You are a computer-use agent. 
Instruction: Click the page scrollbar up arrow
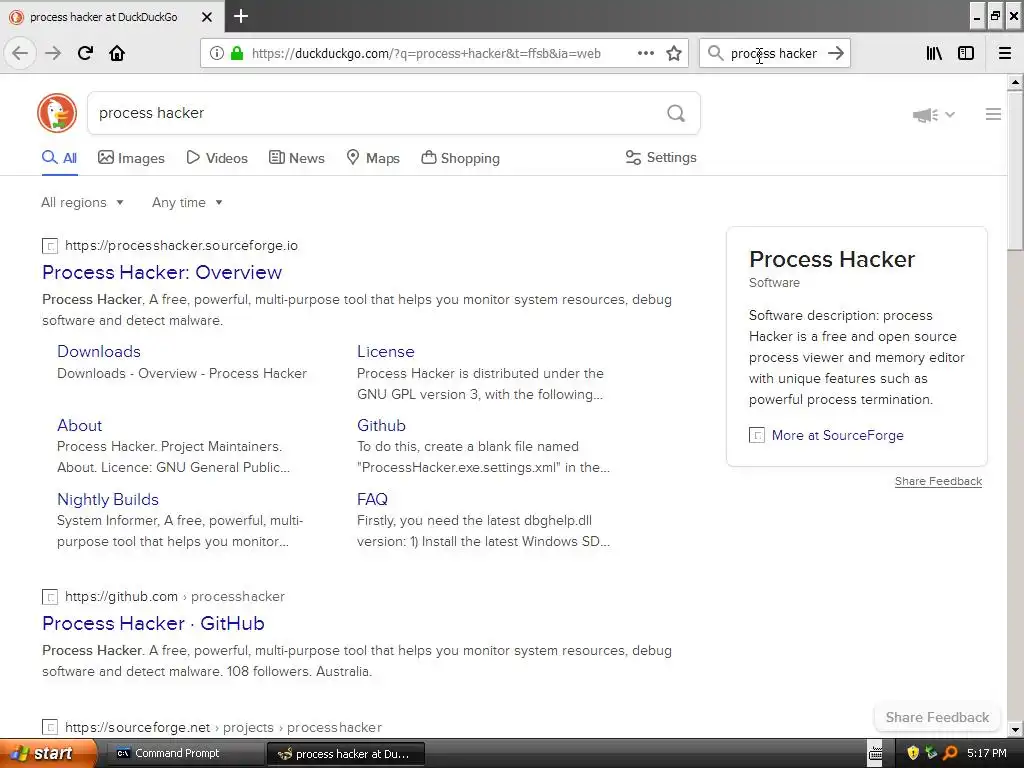click(x=1014, y=82)
